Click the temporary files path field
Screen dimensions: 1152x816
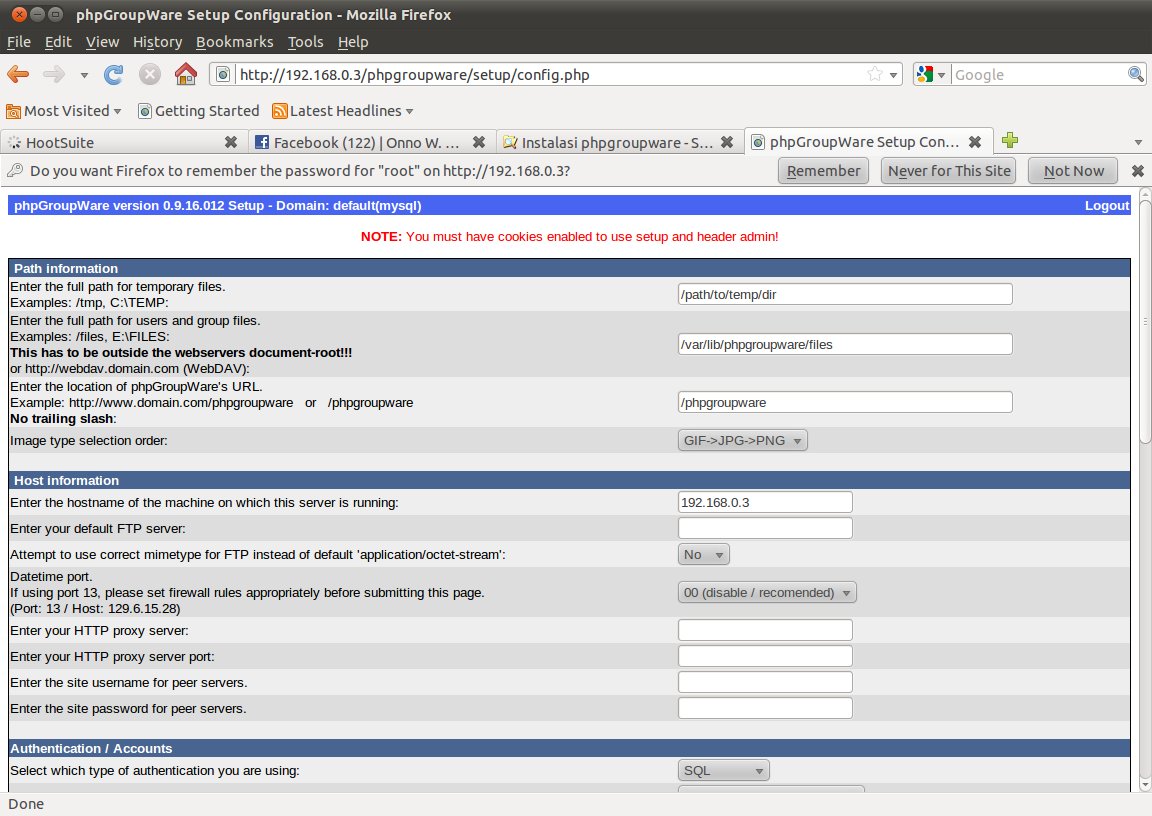coord(845,294)
